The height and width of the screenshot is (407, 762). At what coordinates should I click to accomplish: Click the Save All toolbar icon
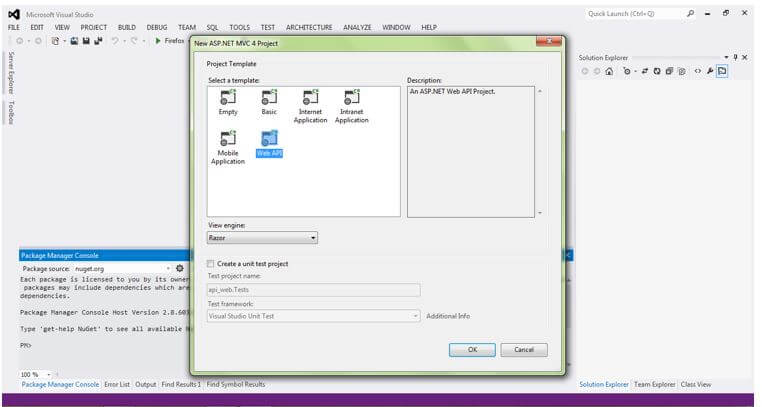tap(98, 41)
